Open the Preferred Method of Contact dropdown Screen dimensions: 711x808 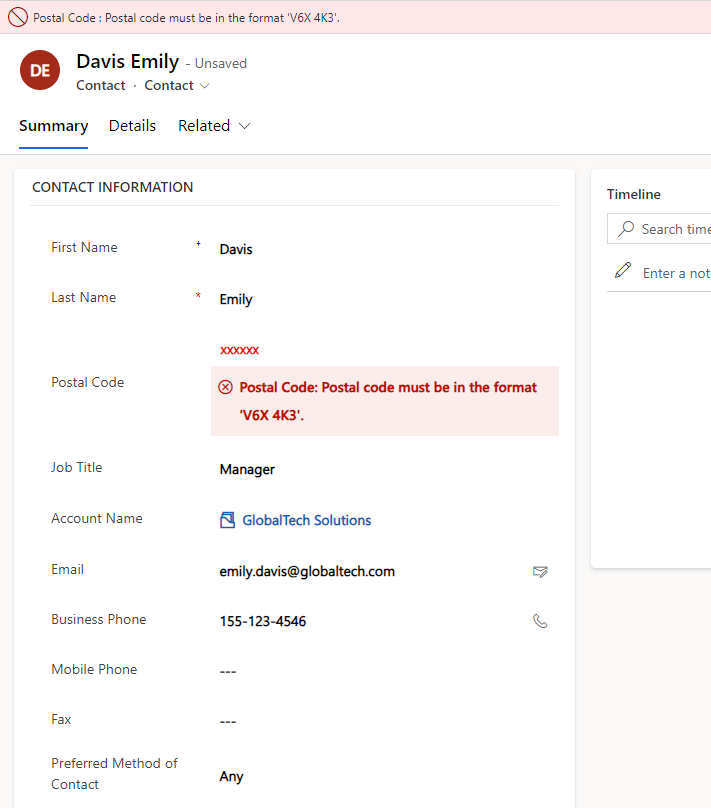[380, 776]
